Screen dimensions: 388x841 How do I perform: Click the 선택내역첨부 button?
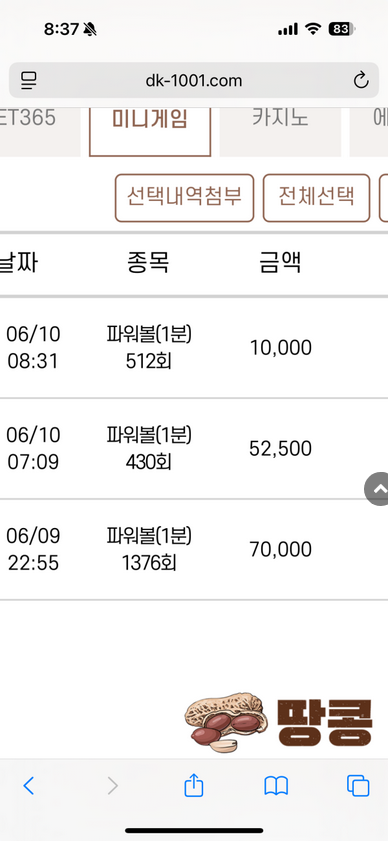click(x=184, y=197)
